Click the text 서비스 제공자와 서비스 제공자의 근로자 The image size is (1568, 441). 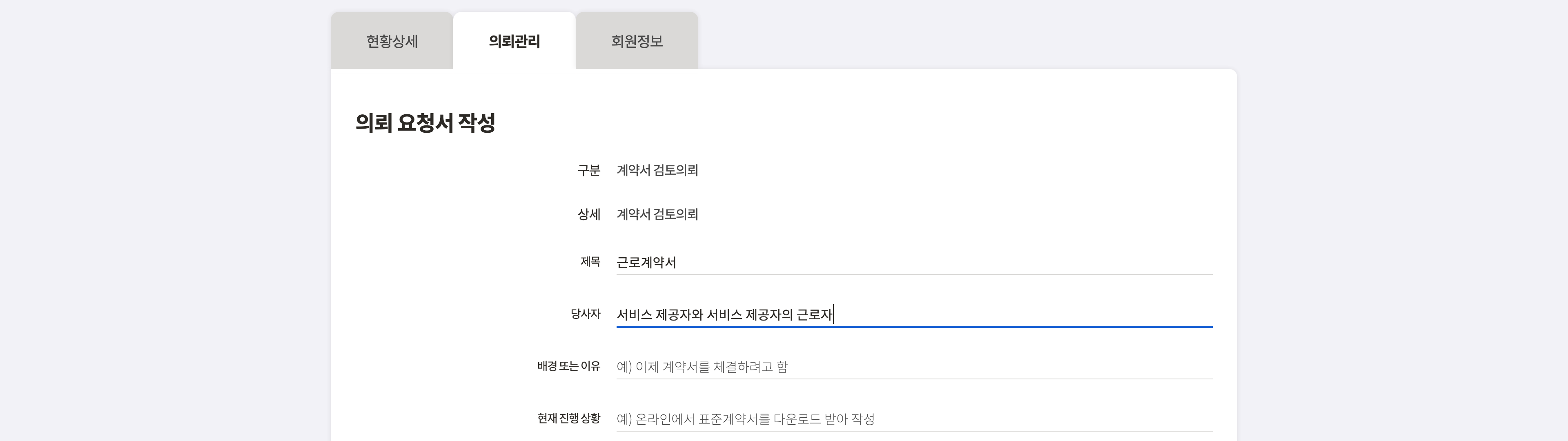tap(724, 314)
